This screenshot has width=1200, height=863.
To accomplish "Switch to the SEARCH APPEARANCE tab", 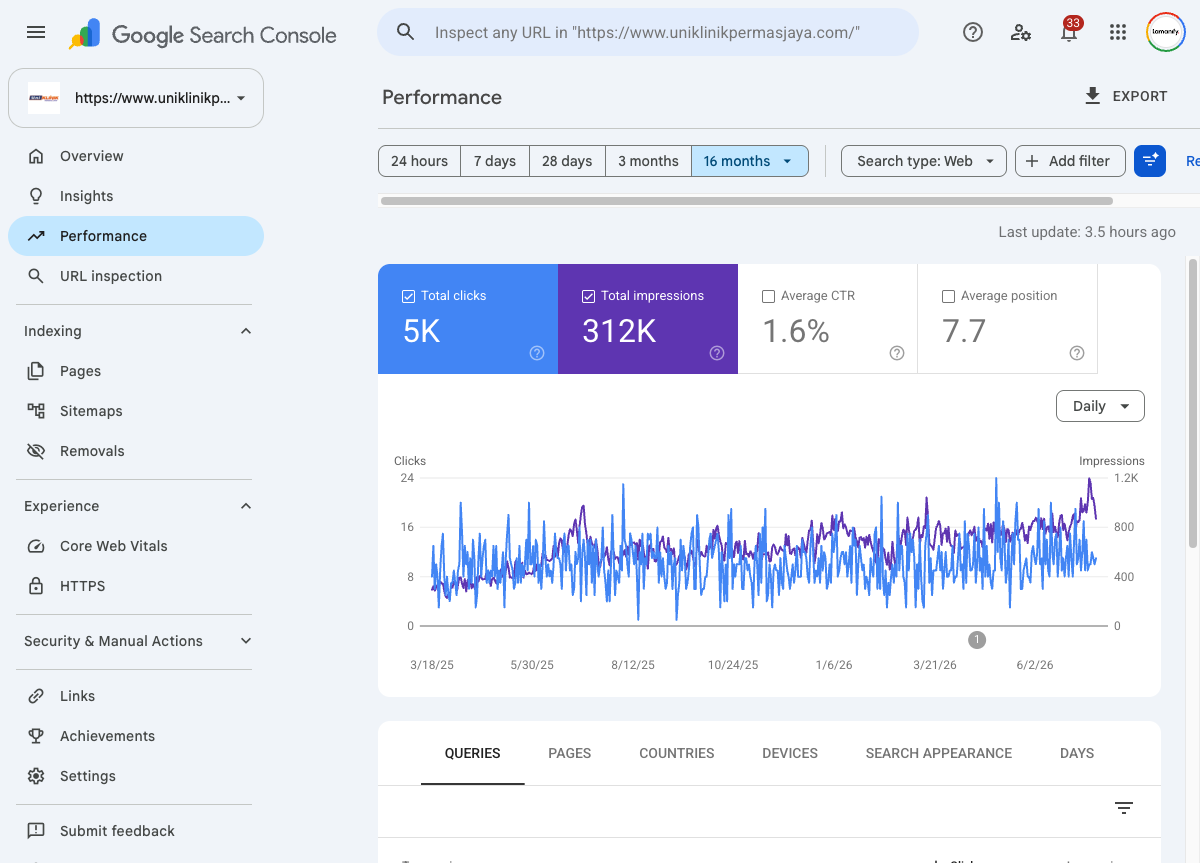I will [x=939, y=753].
